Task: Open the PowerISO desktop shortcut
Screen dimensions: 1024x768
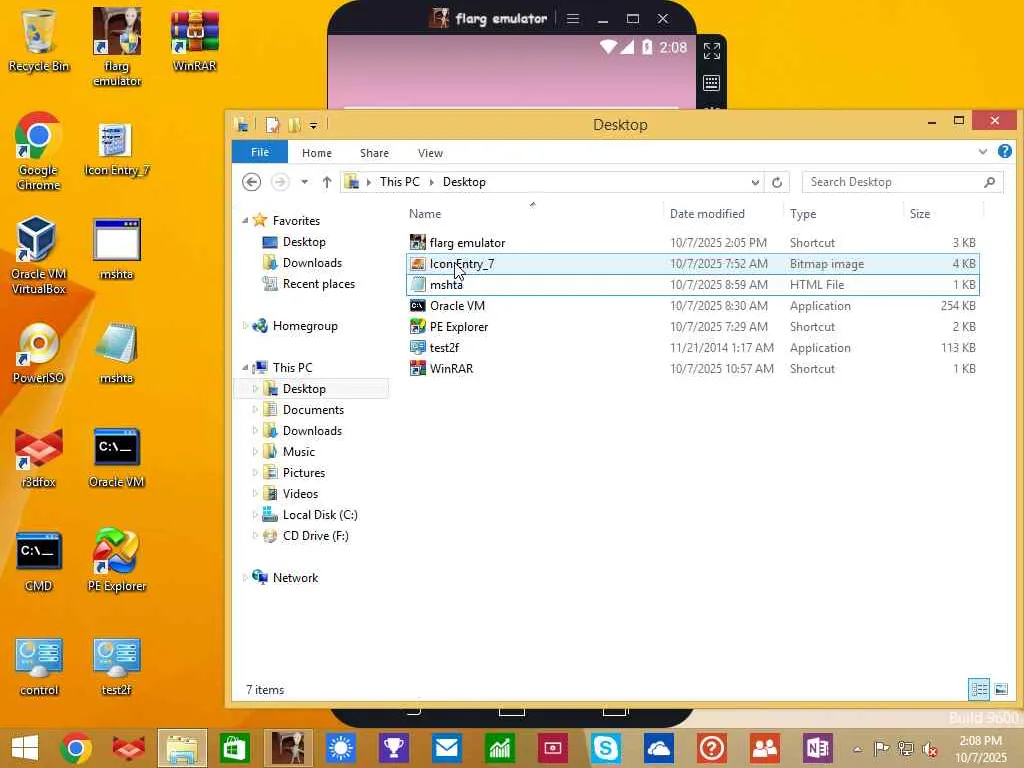Action: pyautogui.click(x=39, y=353)
